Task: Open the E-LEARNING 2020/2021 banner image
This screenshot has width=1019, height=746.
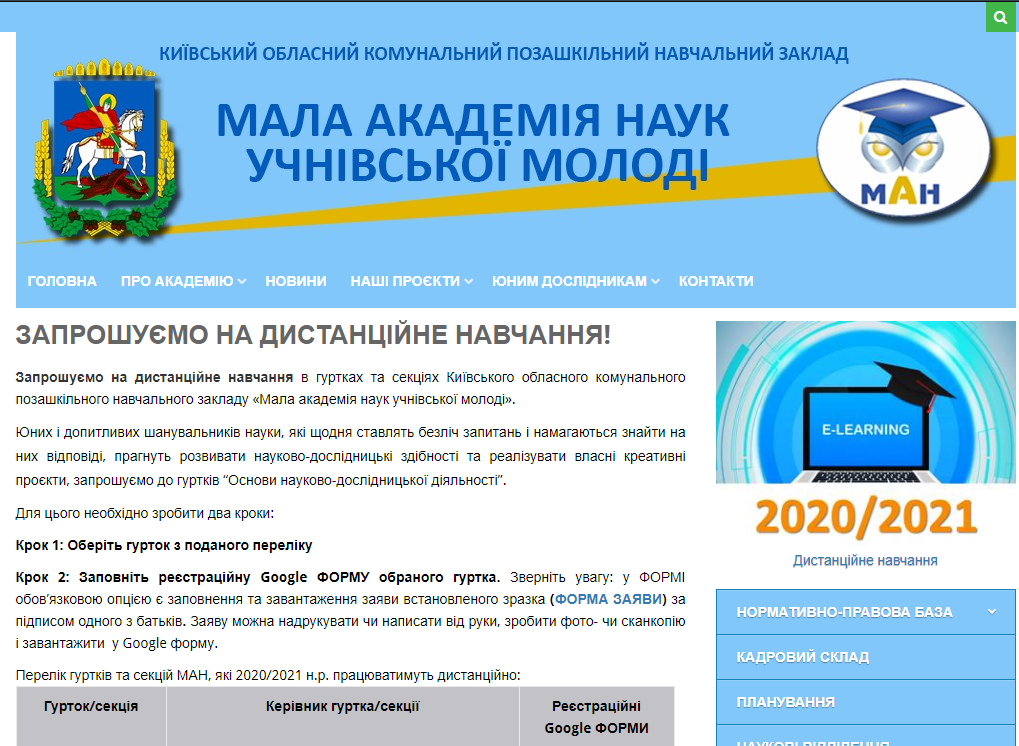Action: click(866, 430)
